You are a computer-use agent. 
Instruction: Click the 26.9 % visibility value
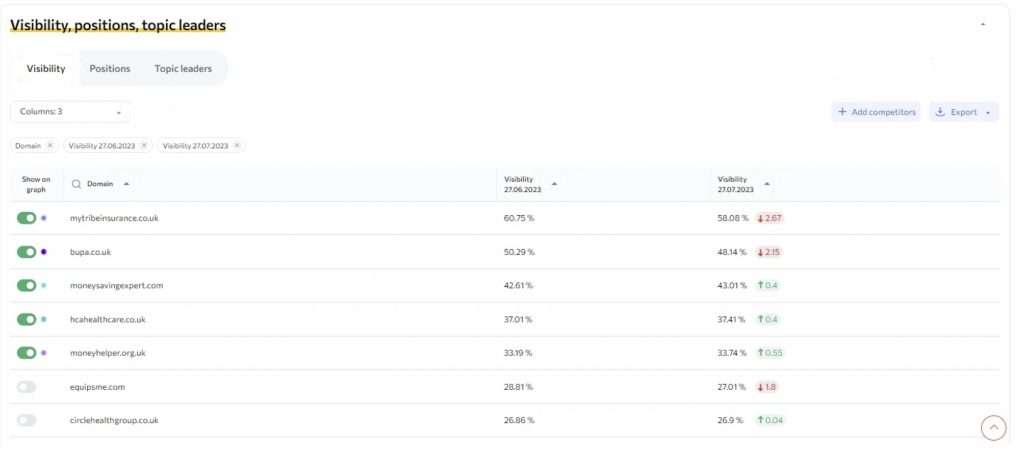pyautogui.click(x=730, y=420)
